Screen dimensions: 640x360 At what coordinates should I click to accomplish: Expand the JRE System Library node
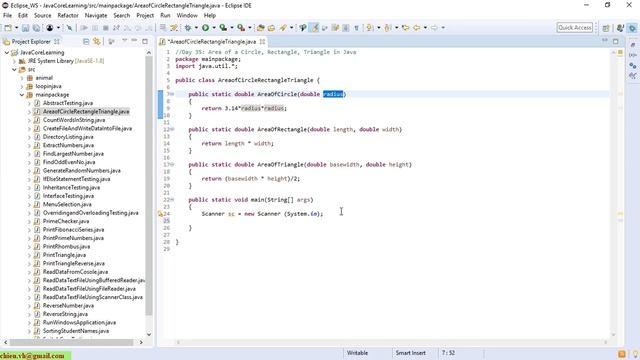point(14,61)
